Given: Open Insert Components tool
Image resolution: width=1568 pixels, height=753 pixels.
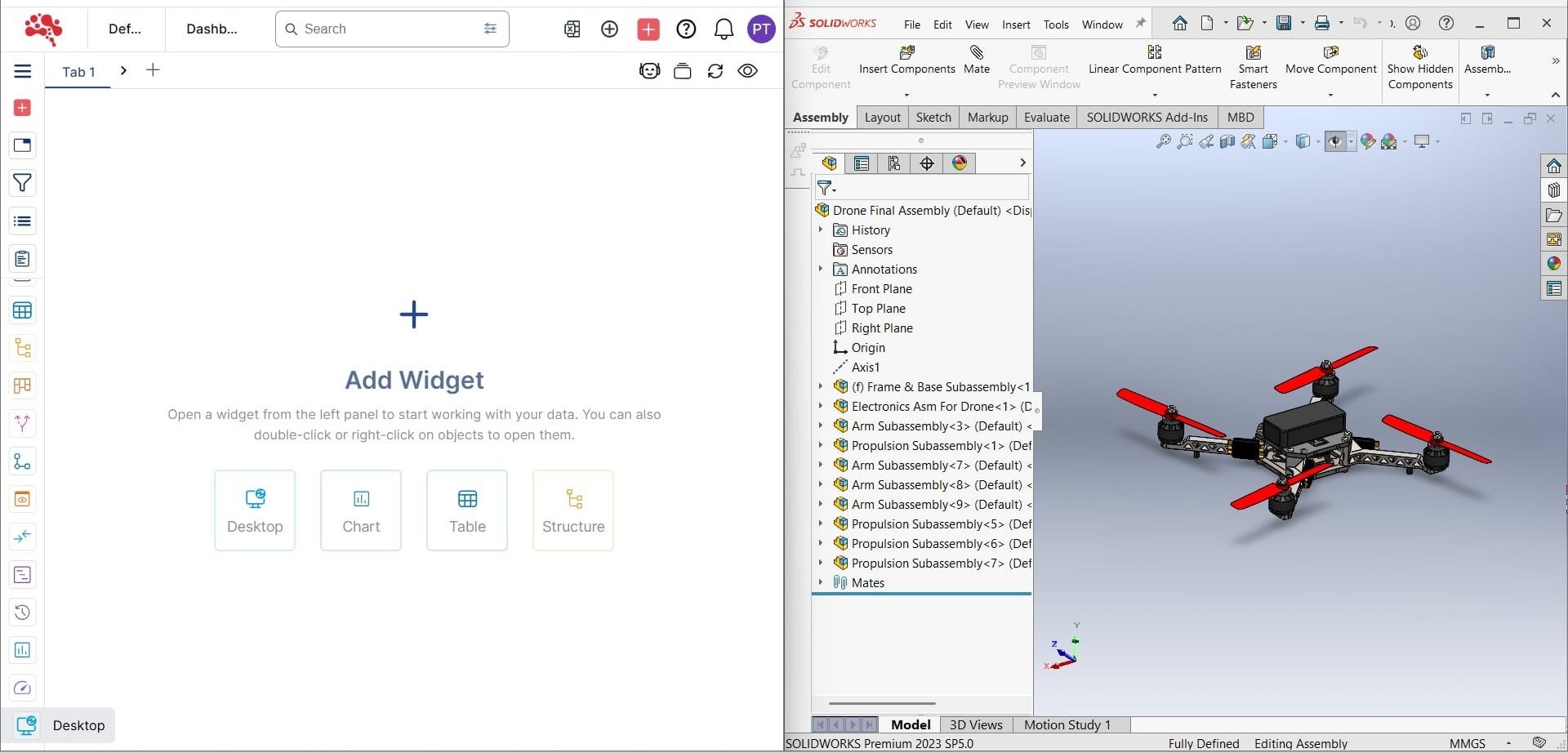Looking at the screenshot, I should pos(906,54).
